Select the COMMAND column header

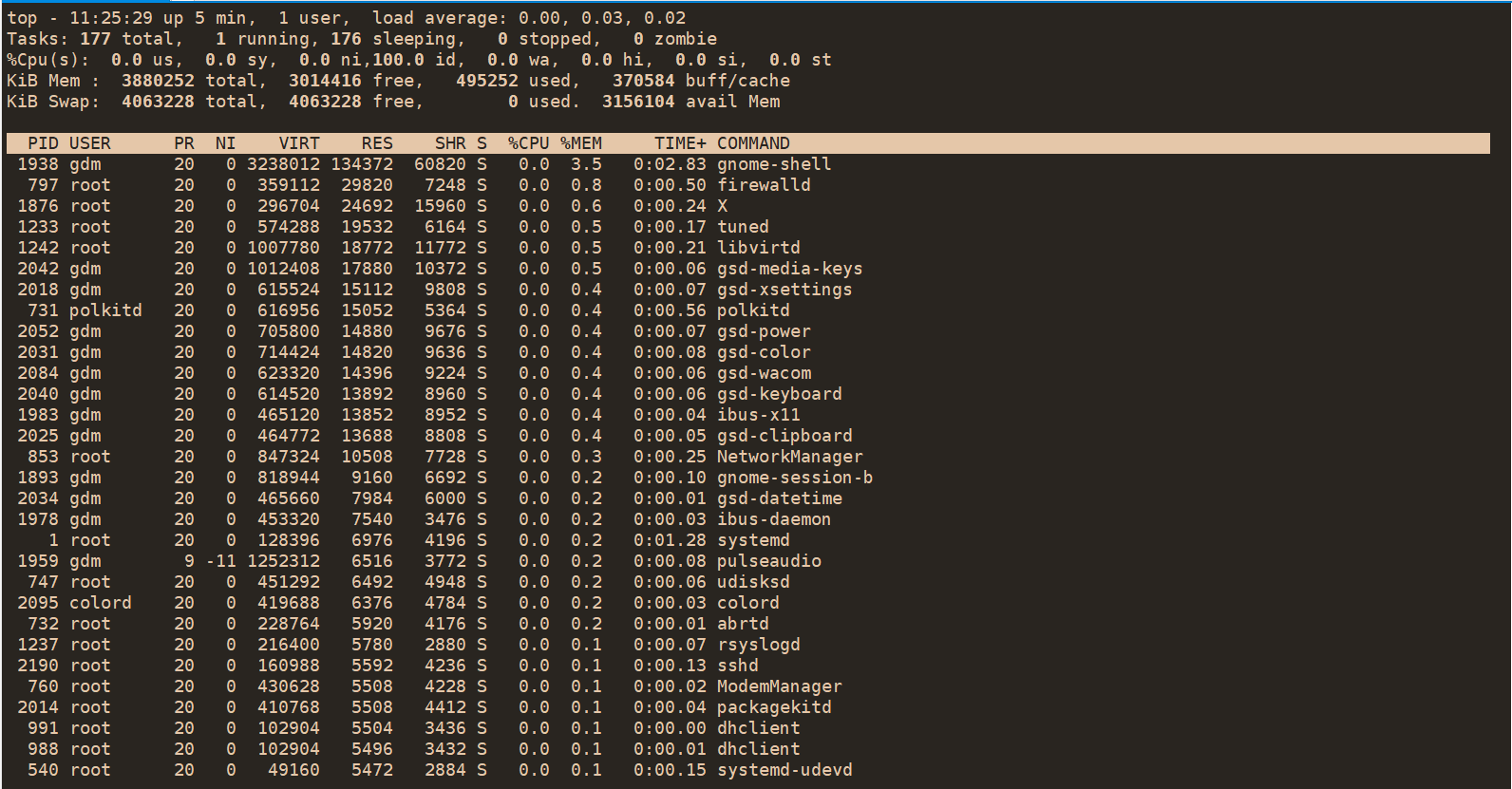pos(753,143)
